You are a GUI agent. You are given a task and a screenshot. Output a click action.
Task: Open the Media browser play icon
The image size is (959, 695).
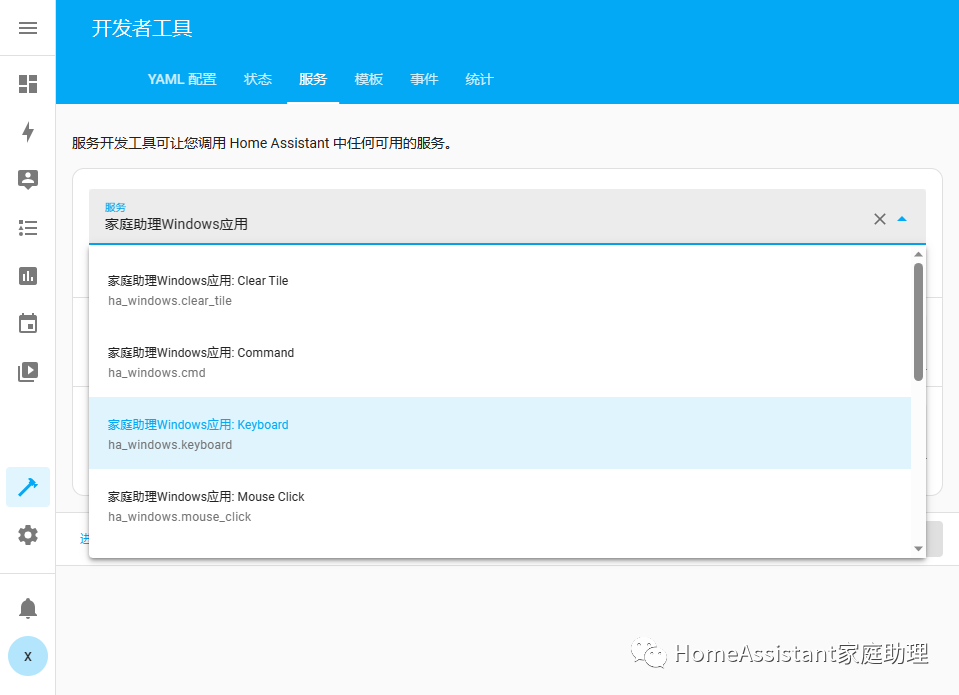tap(28, 371)
